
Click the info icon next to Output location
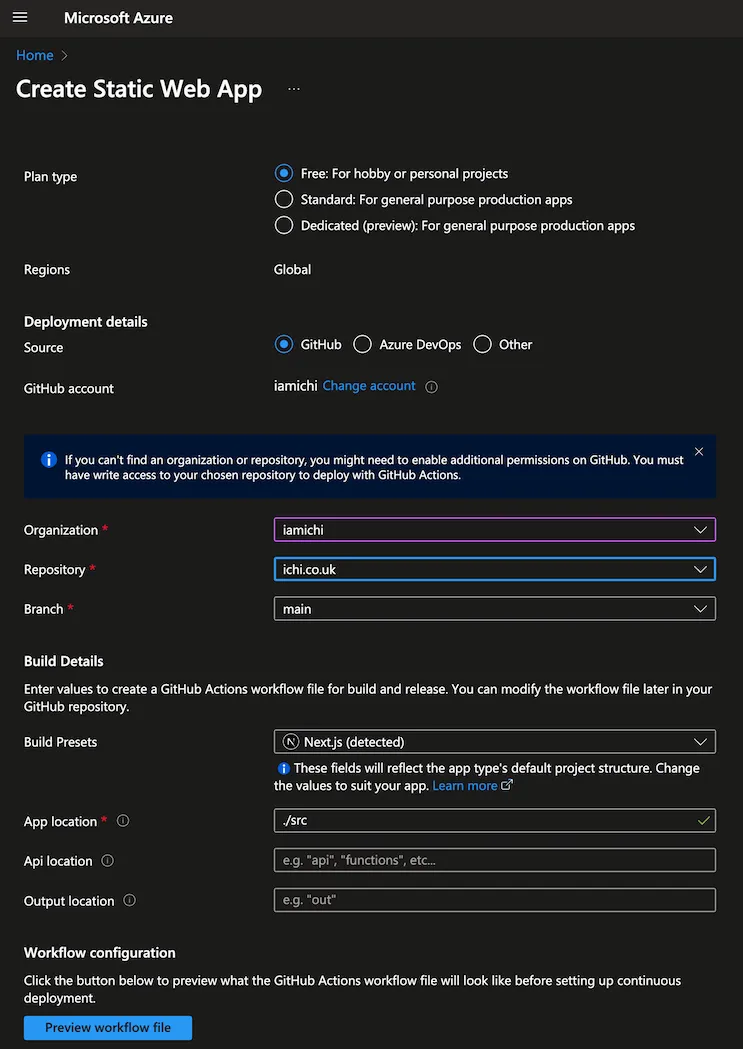point(130,900)
